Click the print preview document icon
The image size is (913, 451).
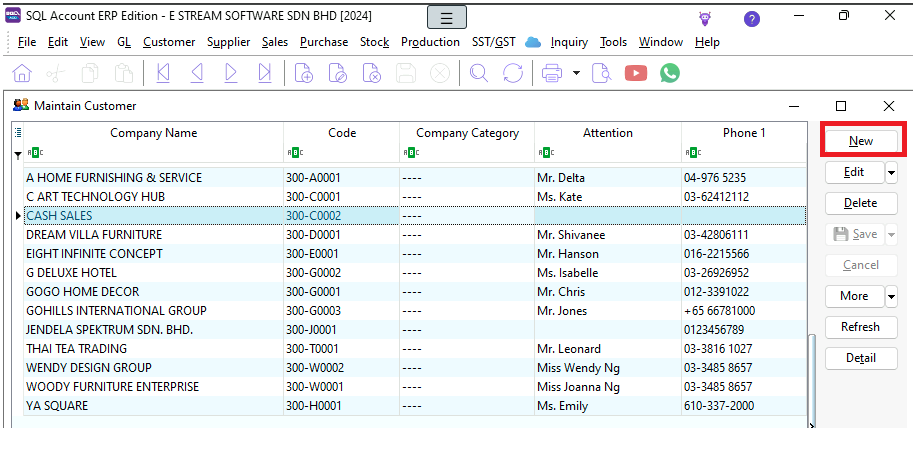[601, 73]
